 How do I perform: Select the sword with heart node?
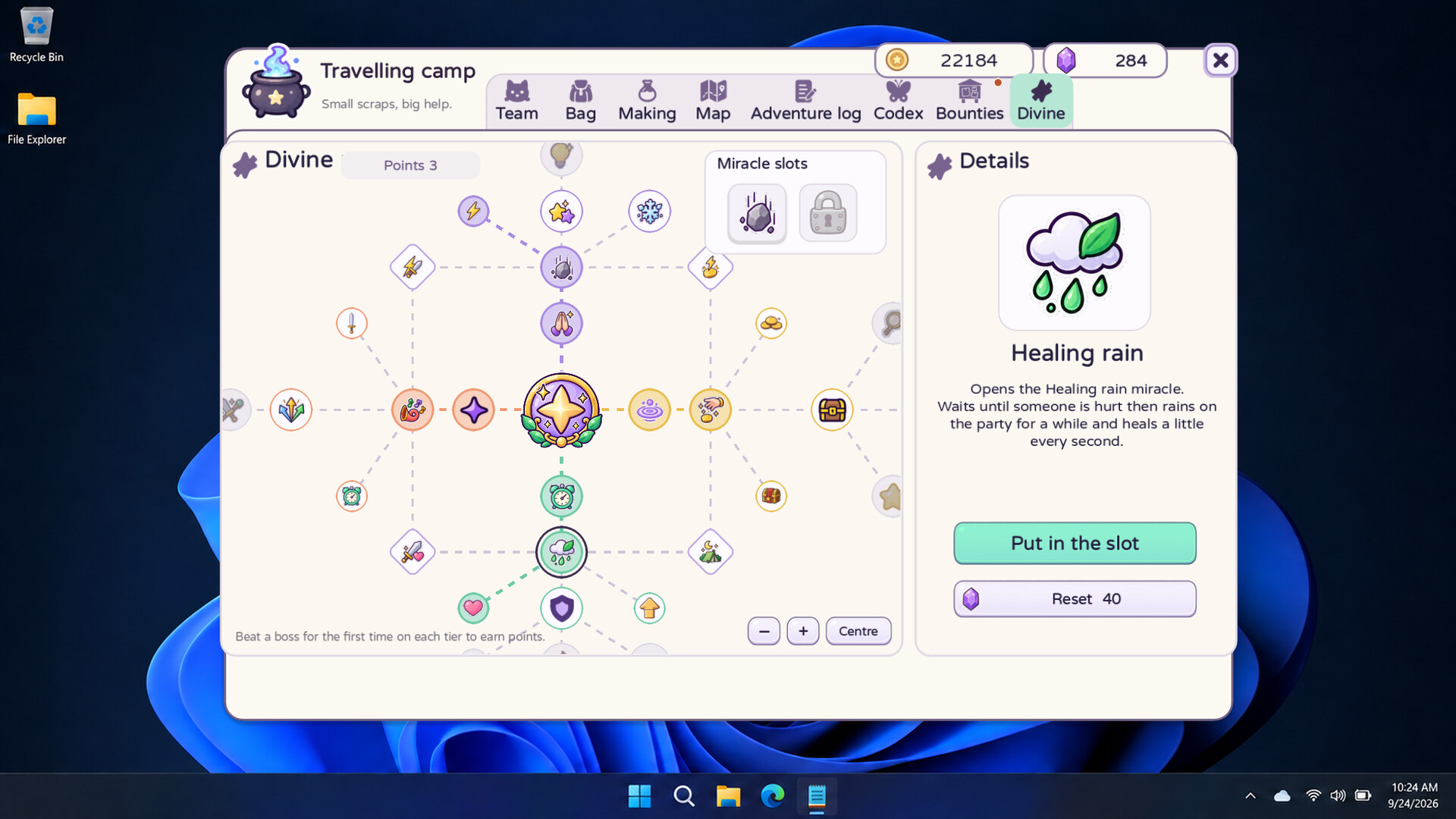[412, 552]
